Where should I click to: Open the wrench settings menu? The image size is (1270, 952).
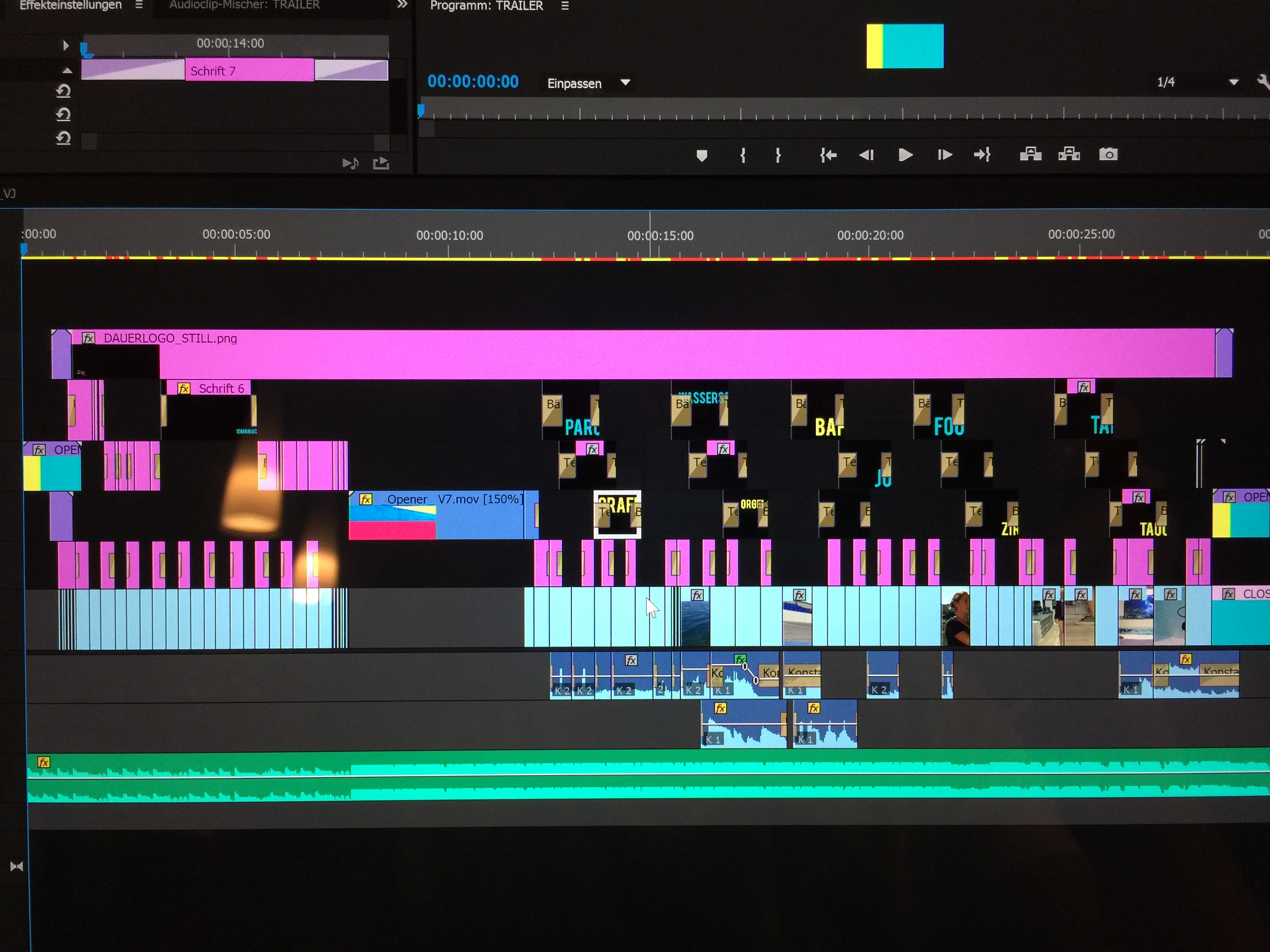[x=1263, y=82]
